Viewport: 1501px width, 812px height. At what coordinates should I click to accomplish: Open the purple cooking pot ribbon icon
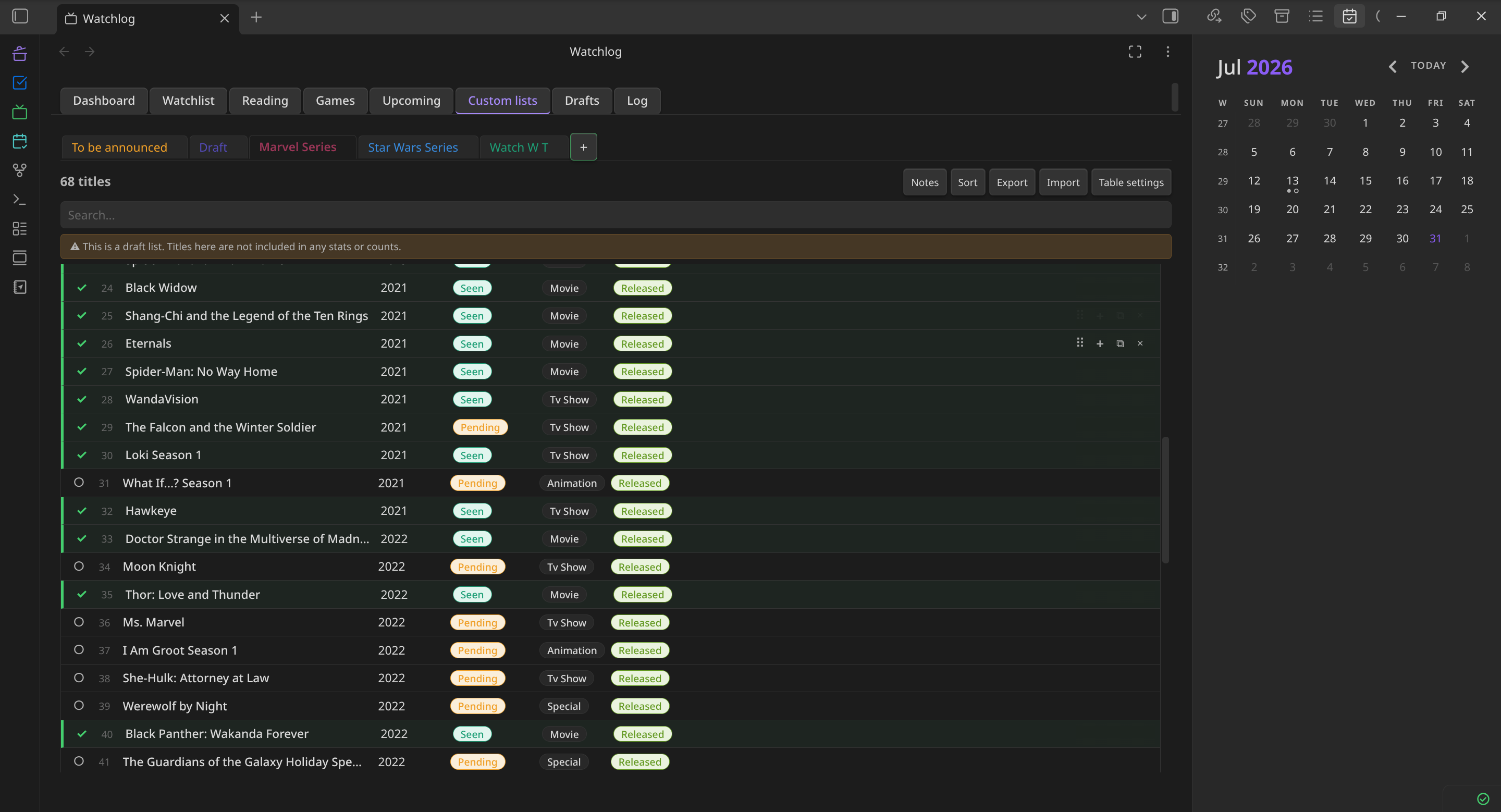pos(20,54)
